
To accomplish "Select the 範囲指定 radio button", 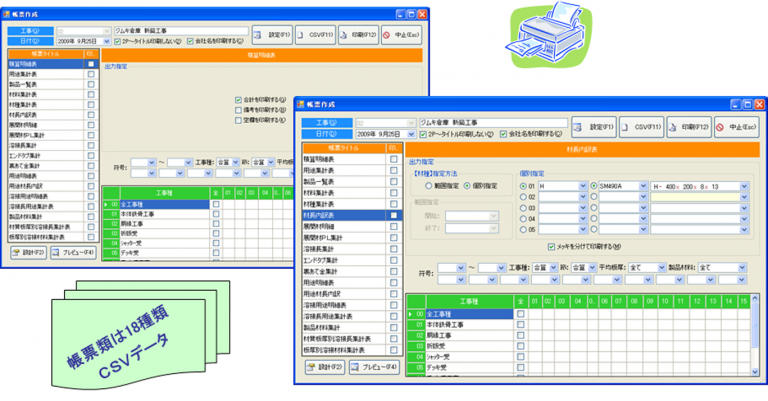I will 428,186.
